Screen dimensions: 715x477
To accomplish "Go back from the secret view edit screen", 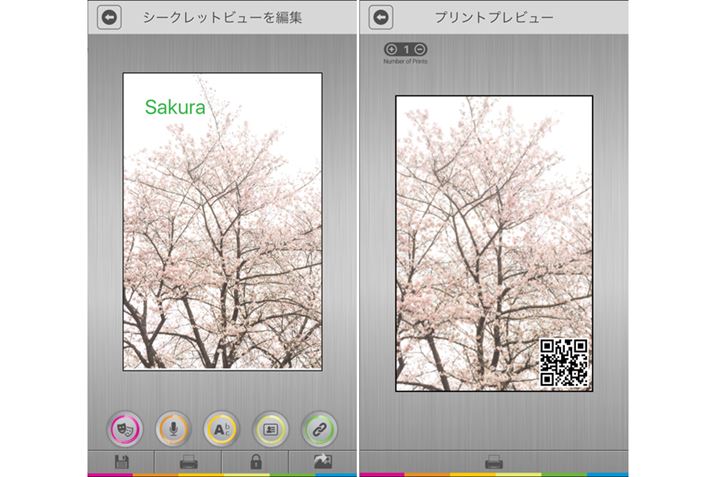I will tap(109, 17).
